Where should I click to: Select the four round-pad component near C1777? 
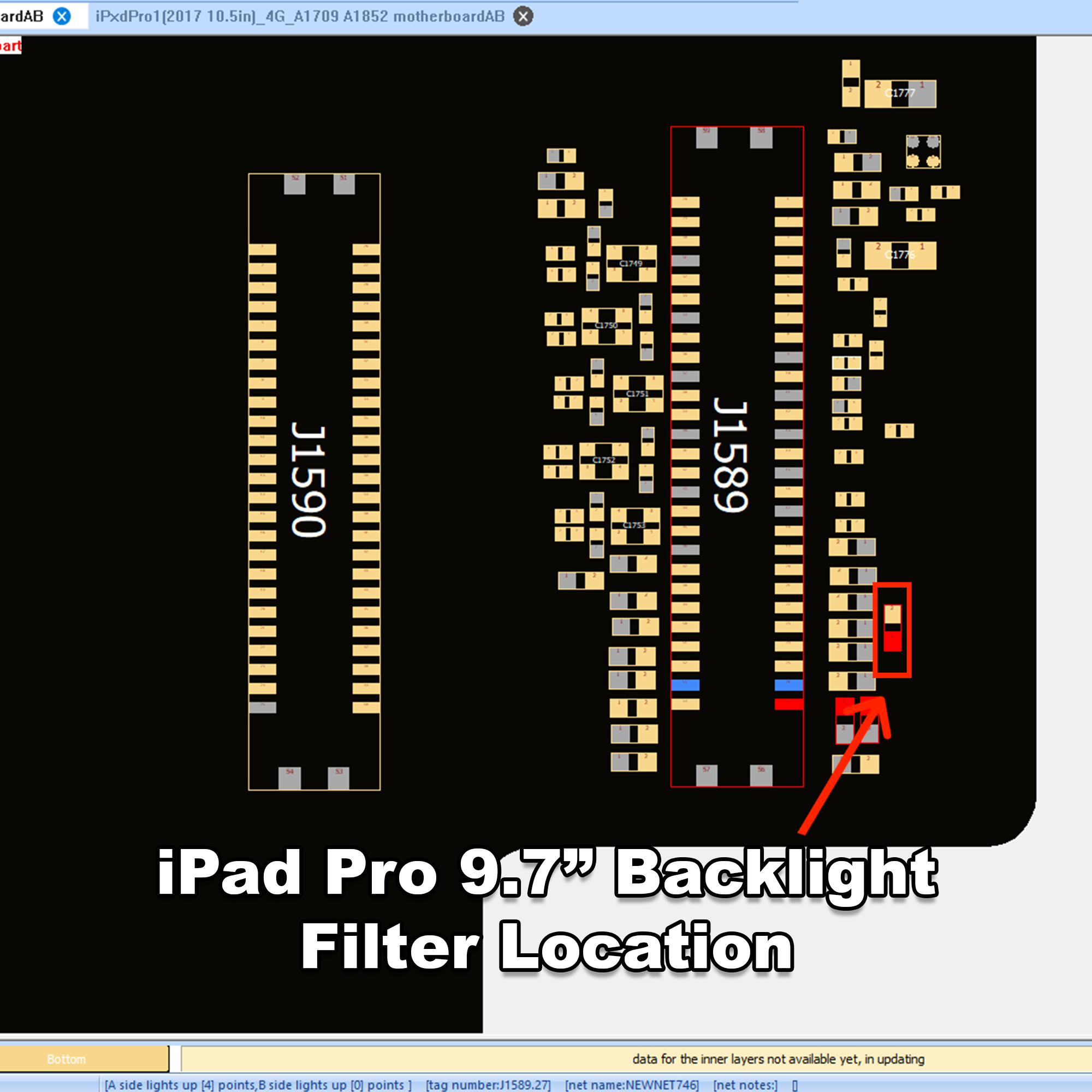(923, 151)
